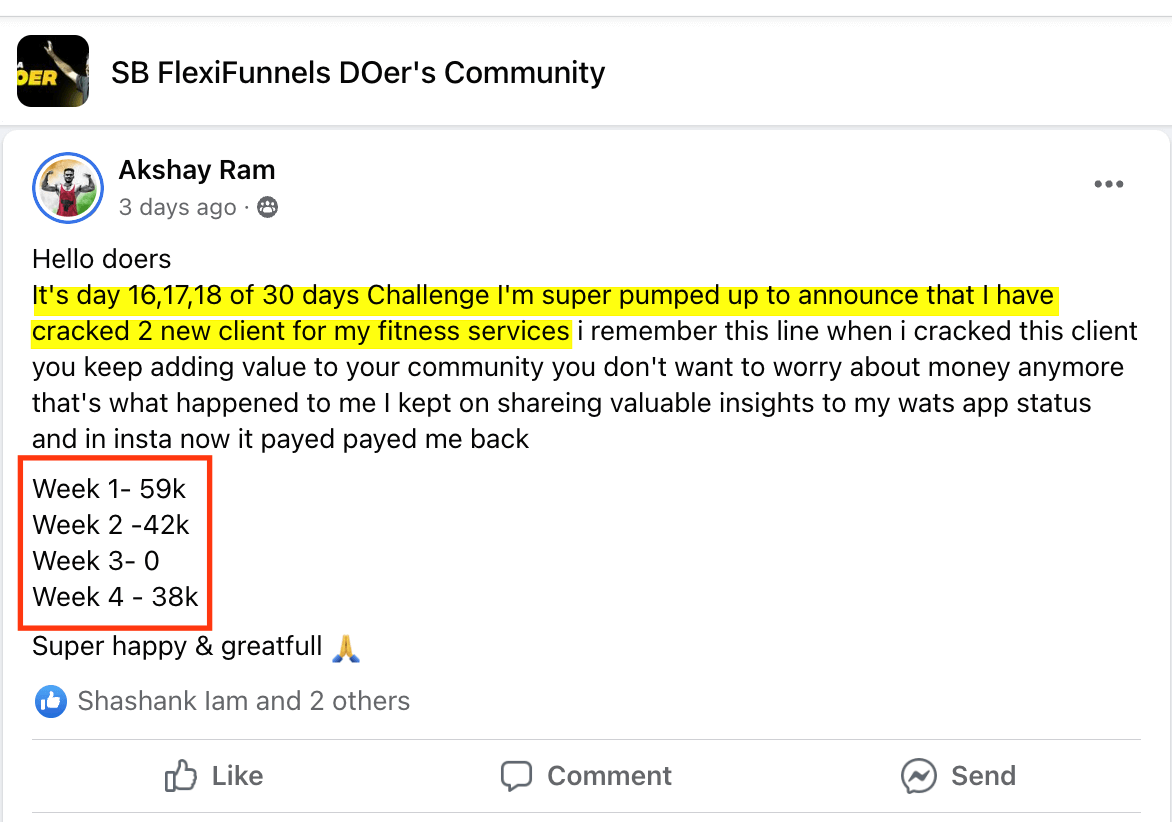
Task: Click the group audience icon beside timestamp
Action: [x=267, y=207]
